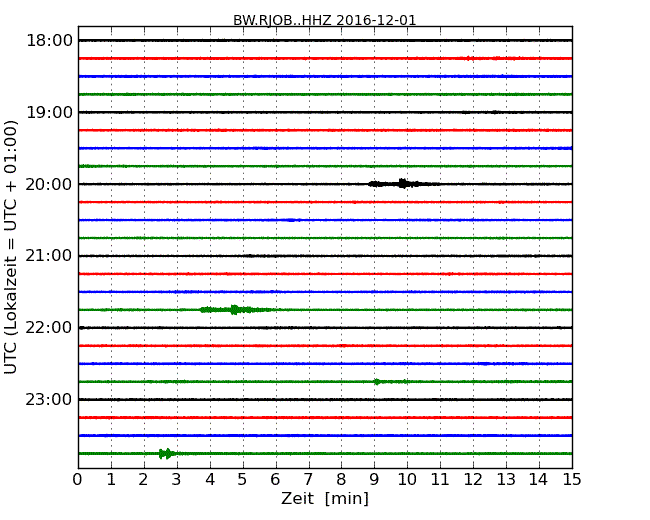Screen dimensions: 650x520
Task: Select the x-axis minute tick '10'
Action: tap(407, 480)
